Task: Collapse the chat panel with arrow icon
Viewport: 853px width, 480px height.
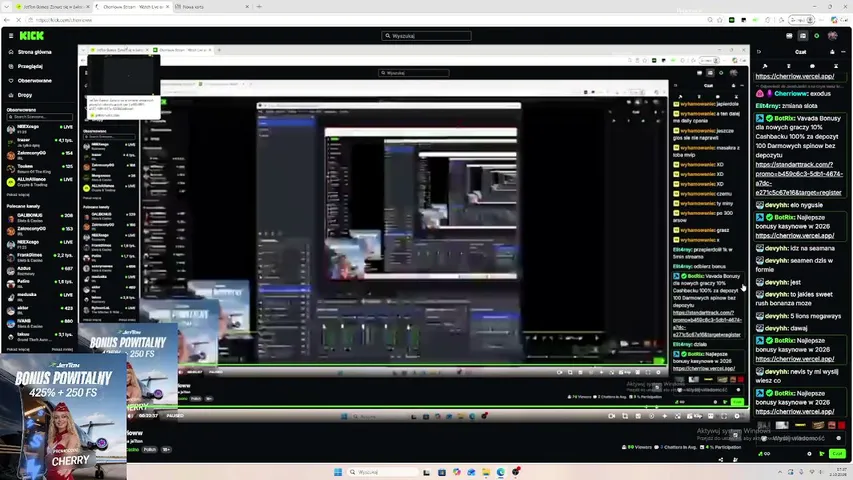Action: click(x=759, y=52)
